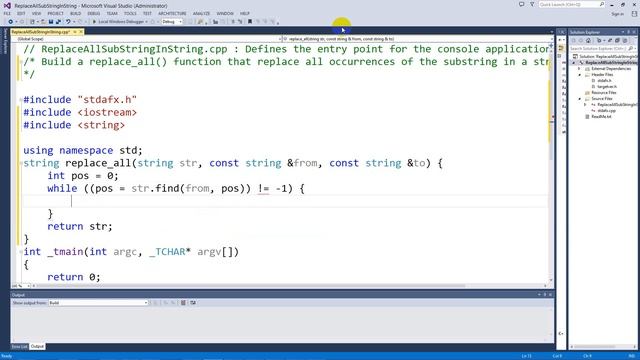Select targetver.h in Solution Explorer
640x360 pixels.
pyautogui.click(x=607, y=87)
